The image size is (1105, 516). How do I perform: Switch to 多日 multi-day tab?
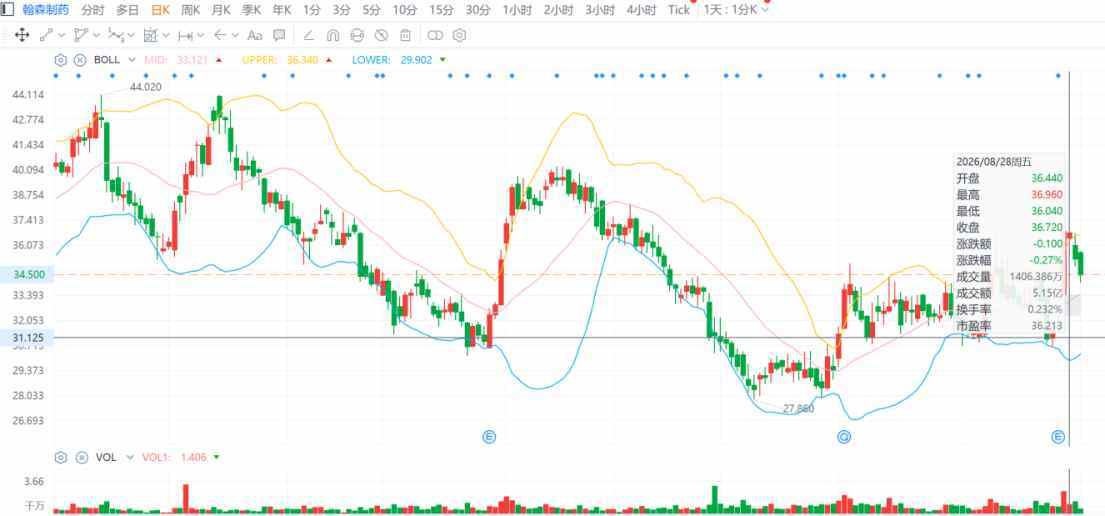point(128,10)
